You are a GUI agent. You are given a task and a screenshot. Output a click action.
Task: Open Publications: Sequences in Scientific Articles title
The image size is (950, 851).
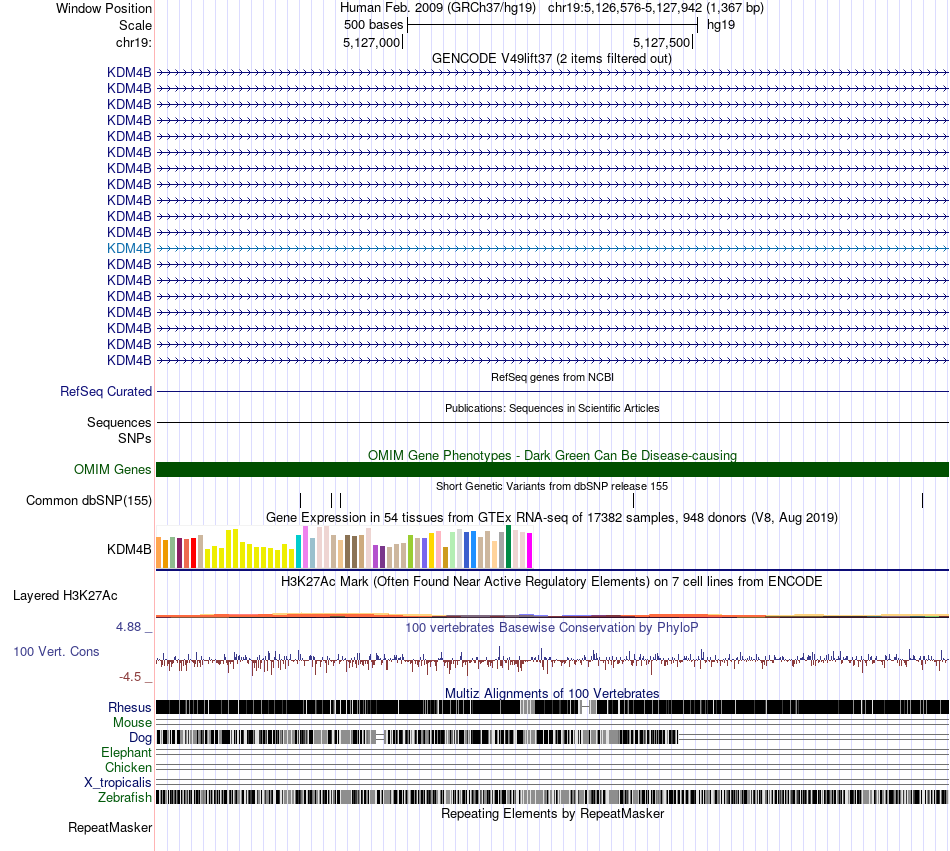pos(552,408)
